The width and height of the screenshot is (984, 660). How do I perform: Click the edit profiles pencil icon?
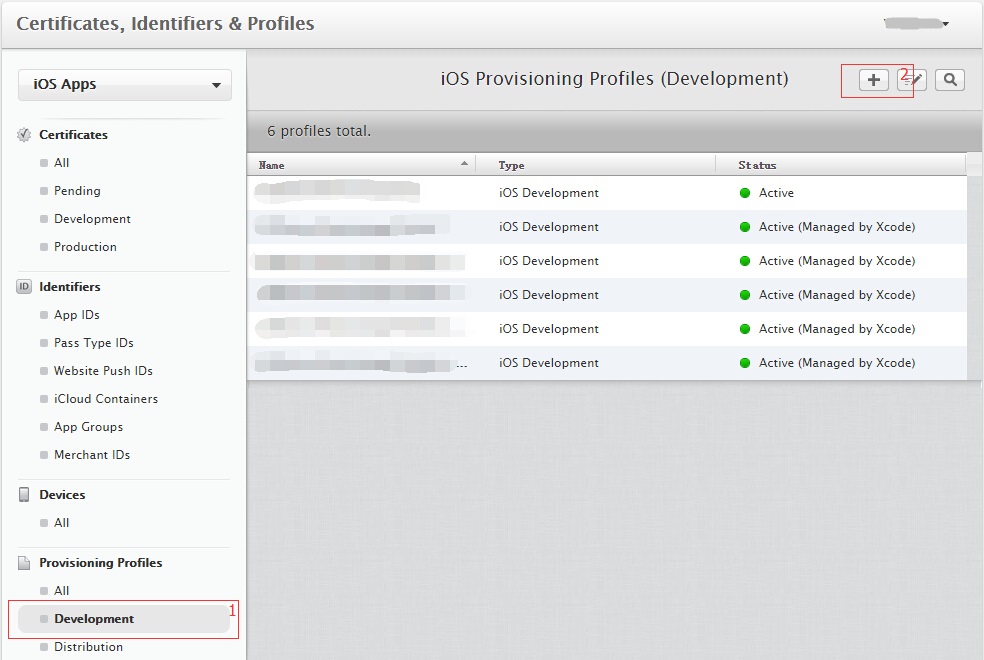click(x=912, y=80)
